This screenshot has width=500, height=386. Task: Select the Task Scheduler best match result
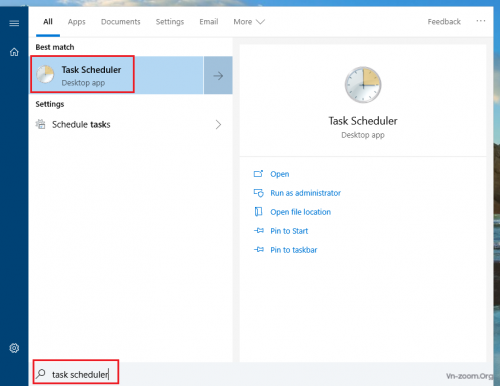pyautogui.click(x=116, y=75)
